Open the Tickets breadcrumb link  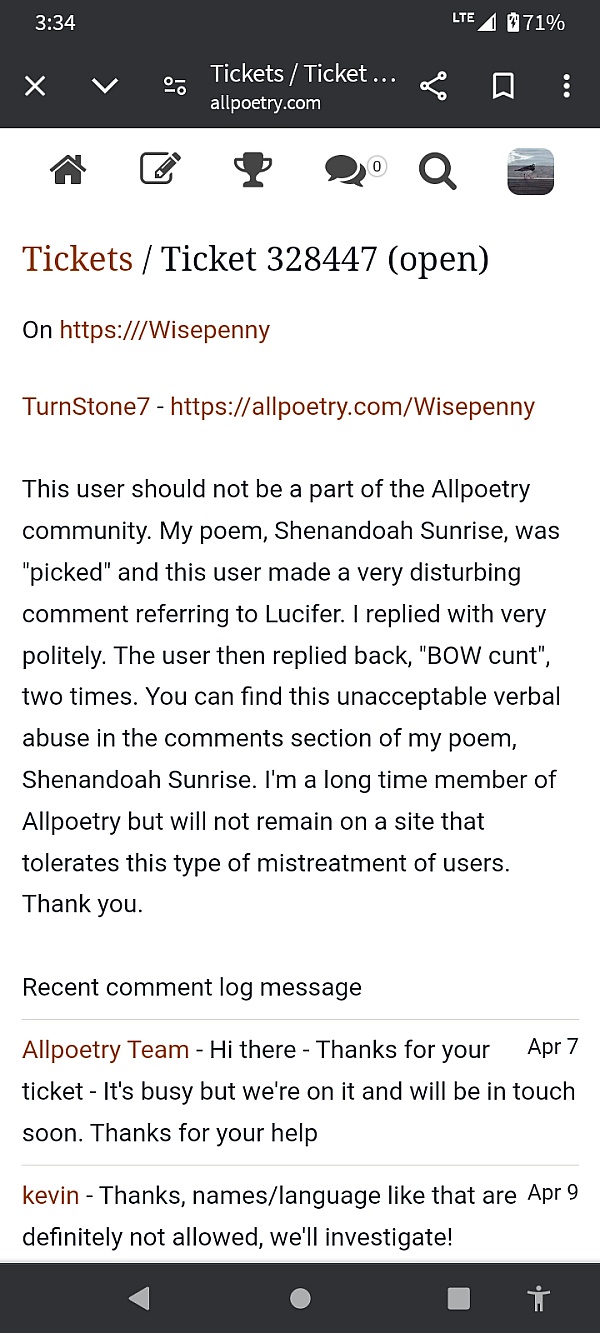coord(77,259)
